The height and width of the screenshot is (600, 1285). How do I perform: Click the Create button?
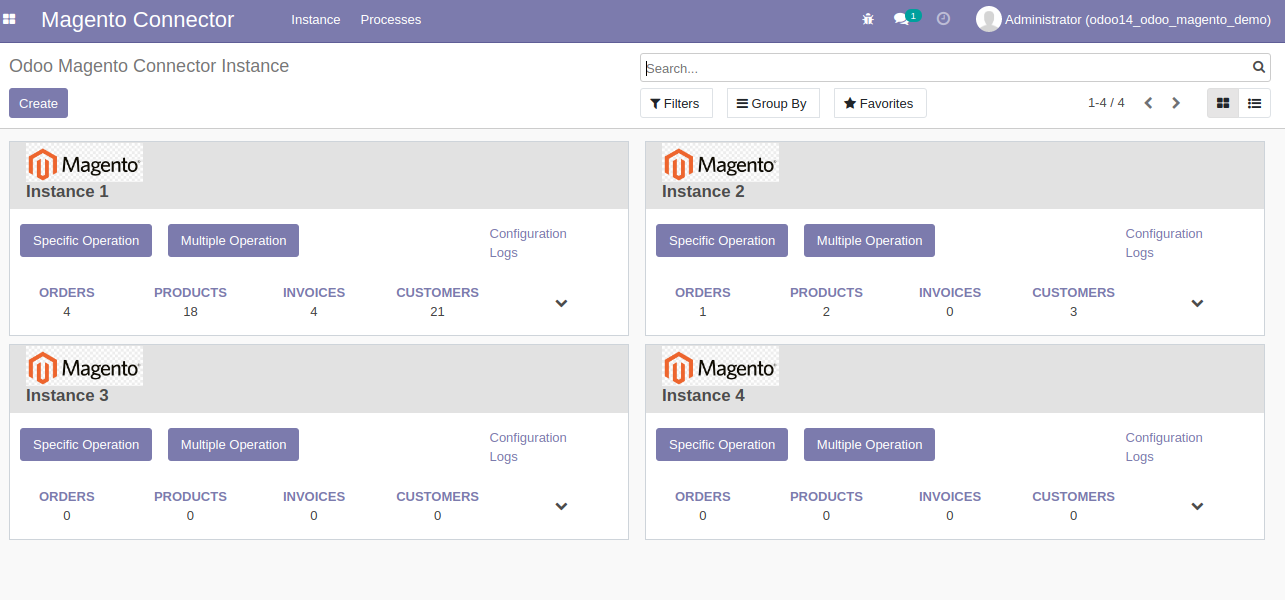[x=38, y=103]
